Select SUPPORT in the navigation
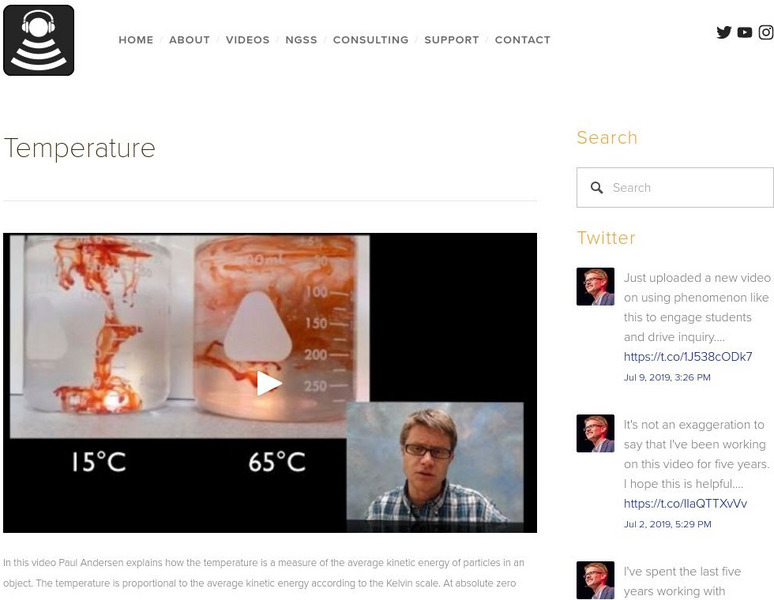The image size is (774, 600). [452, 40]
